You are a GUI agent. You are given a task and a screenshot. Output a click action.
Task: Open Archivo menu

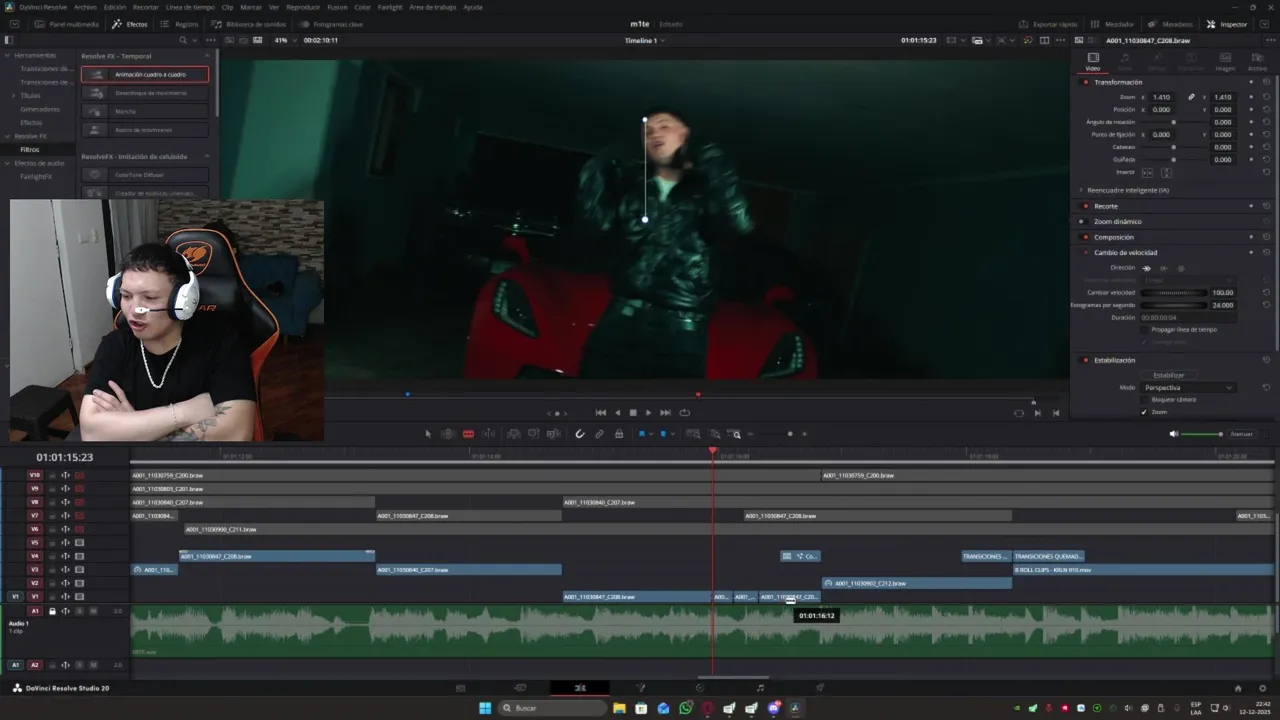click(x=85, y=7)
